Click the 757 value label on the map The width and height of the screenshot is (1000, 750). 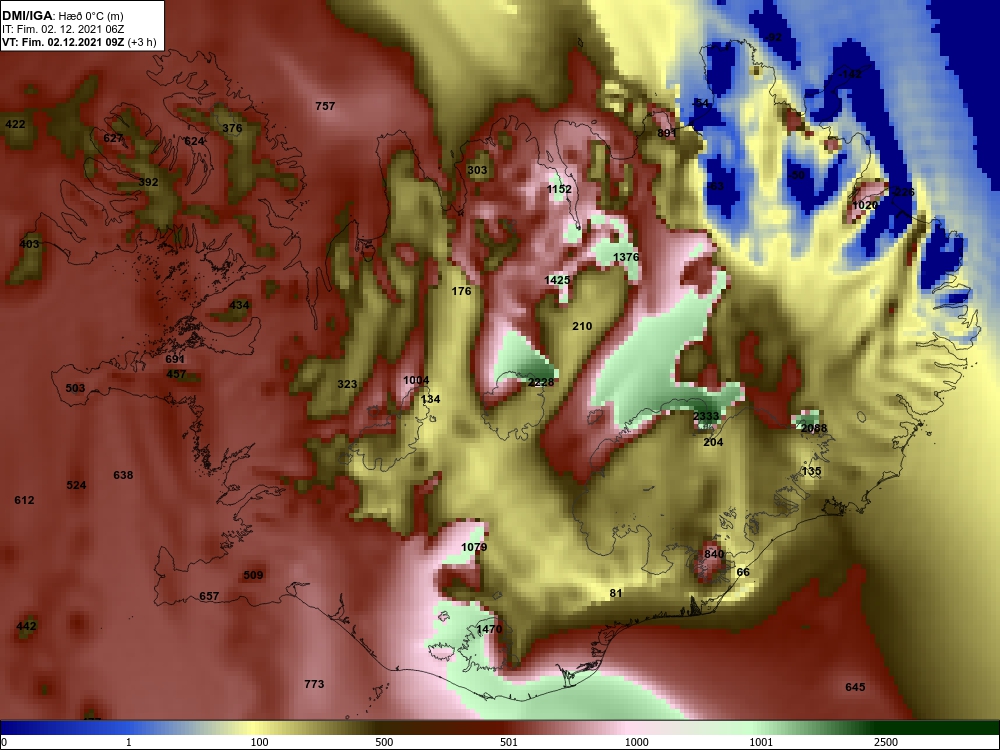325,106
